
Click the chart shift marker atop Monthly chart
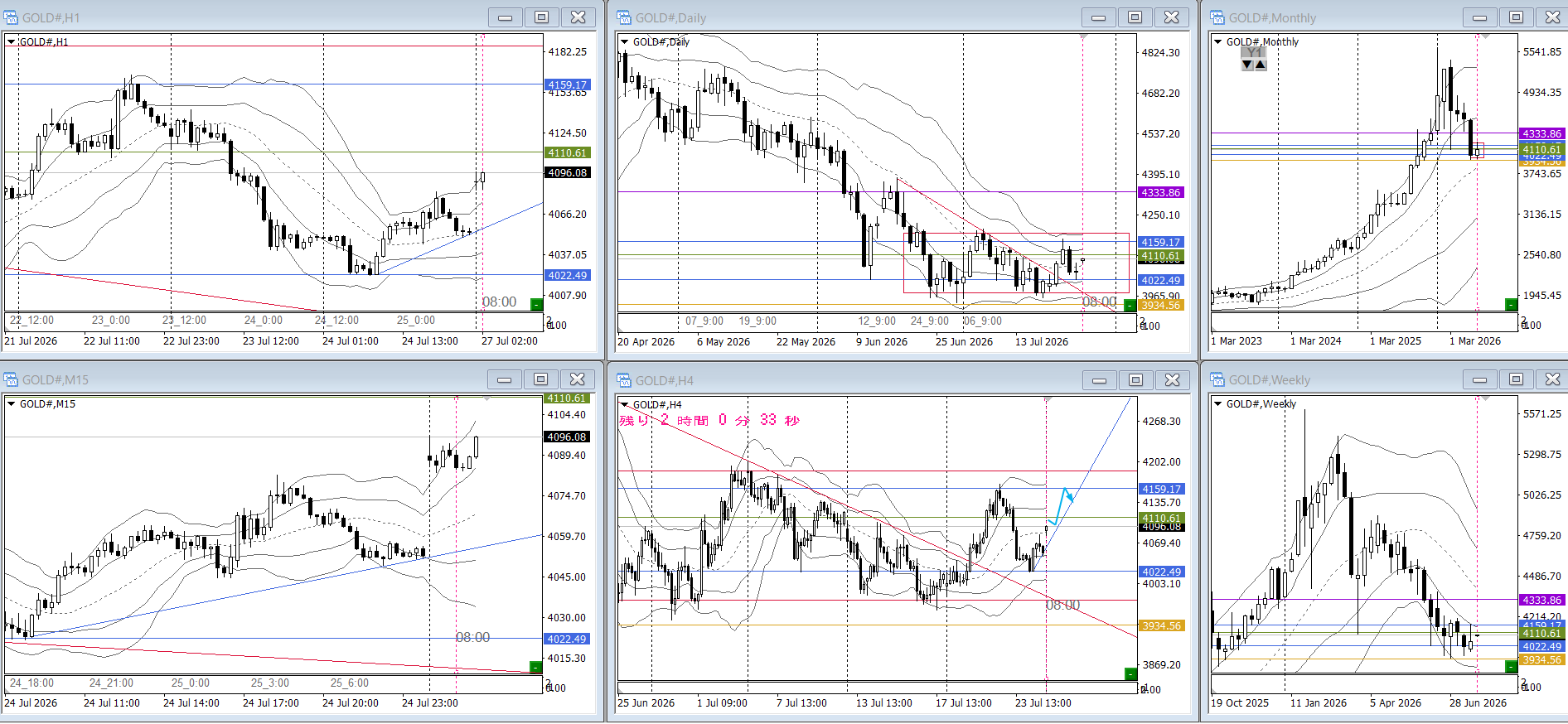tap(1485, 36)
